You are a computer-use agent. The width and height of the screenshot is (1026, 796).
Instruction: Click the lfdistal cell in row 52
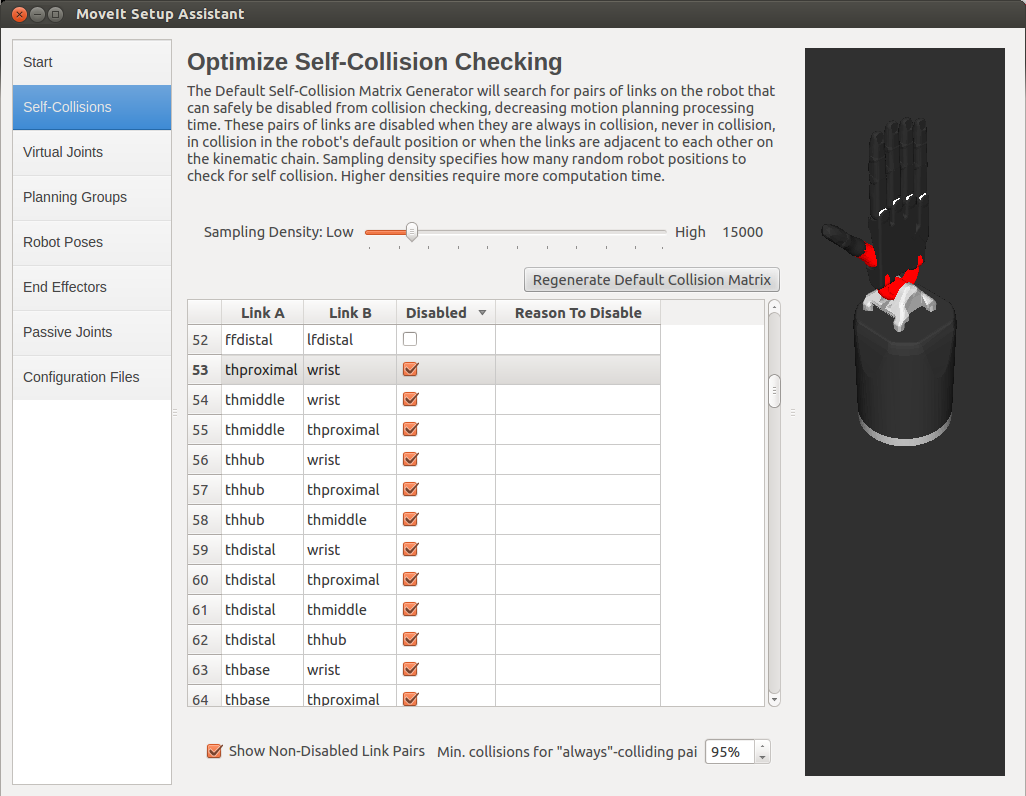pyautogui.click(x=350, y=340)
